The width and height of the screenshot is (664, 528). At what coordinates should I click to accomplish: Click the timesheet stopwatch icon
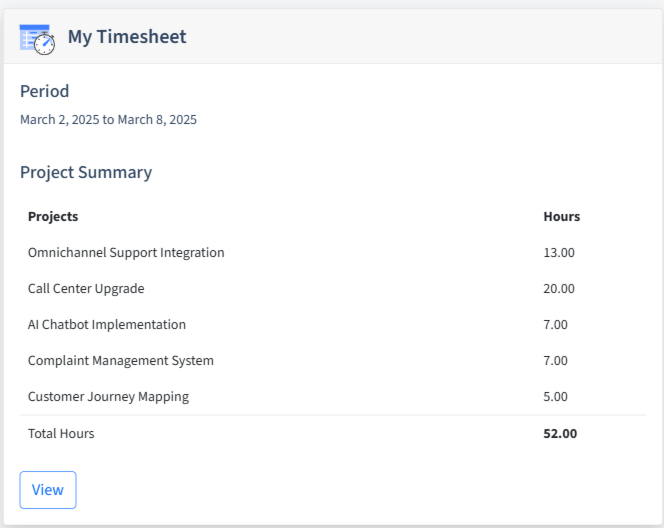coord(37,39)
